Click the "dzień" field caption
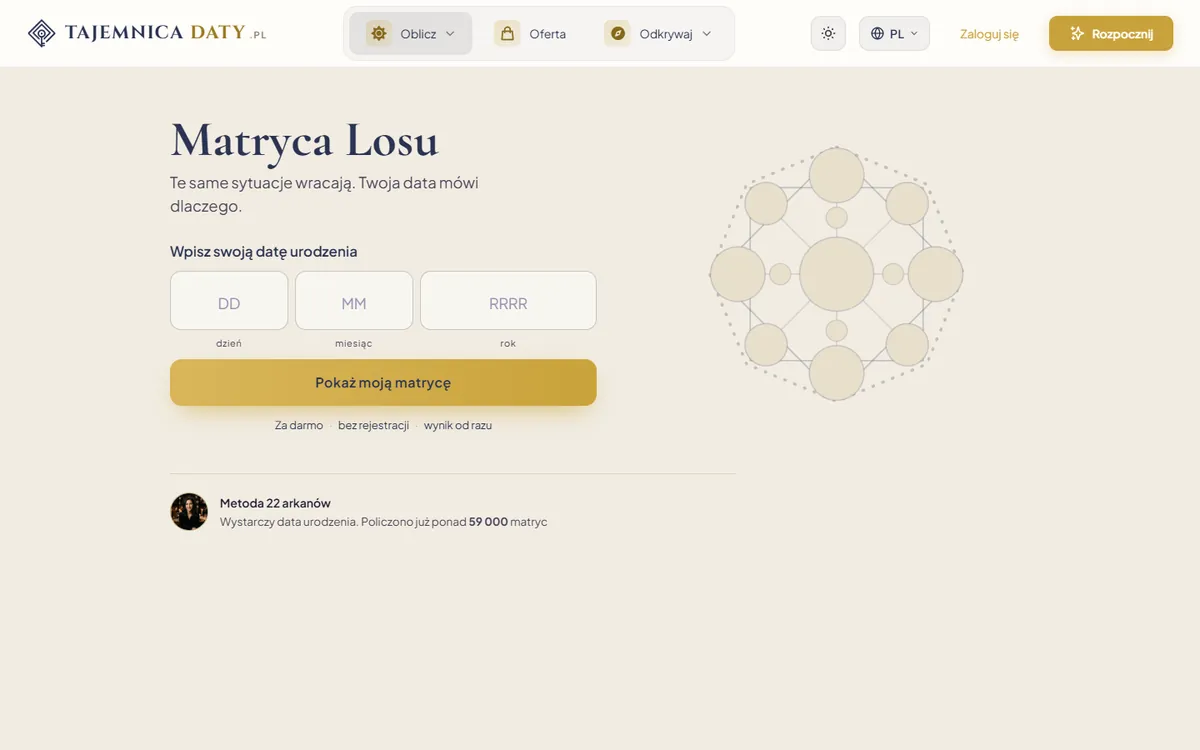Image resolution: width=1200 pixels, height=750 pixels. [x=229, y=343]
